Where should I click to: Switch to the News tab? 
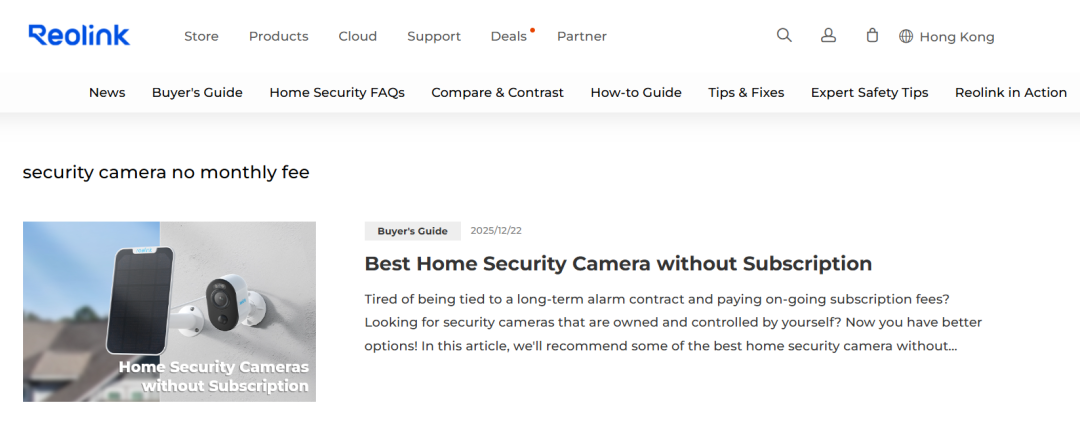107,92
